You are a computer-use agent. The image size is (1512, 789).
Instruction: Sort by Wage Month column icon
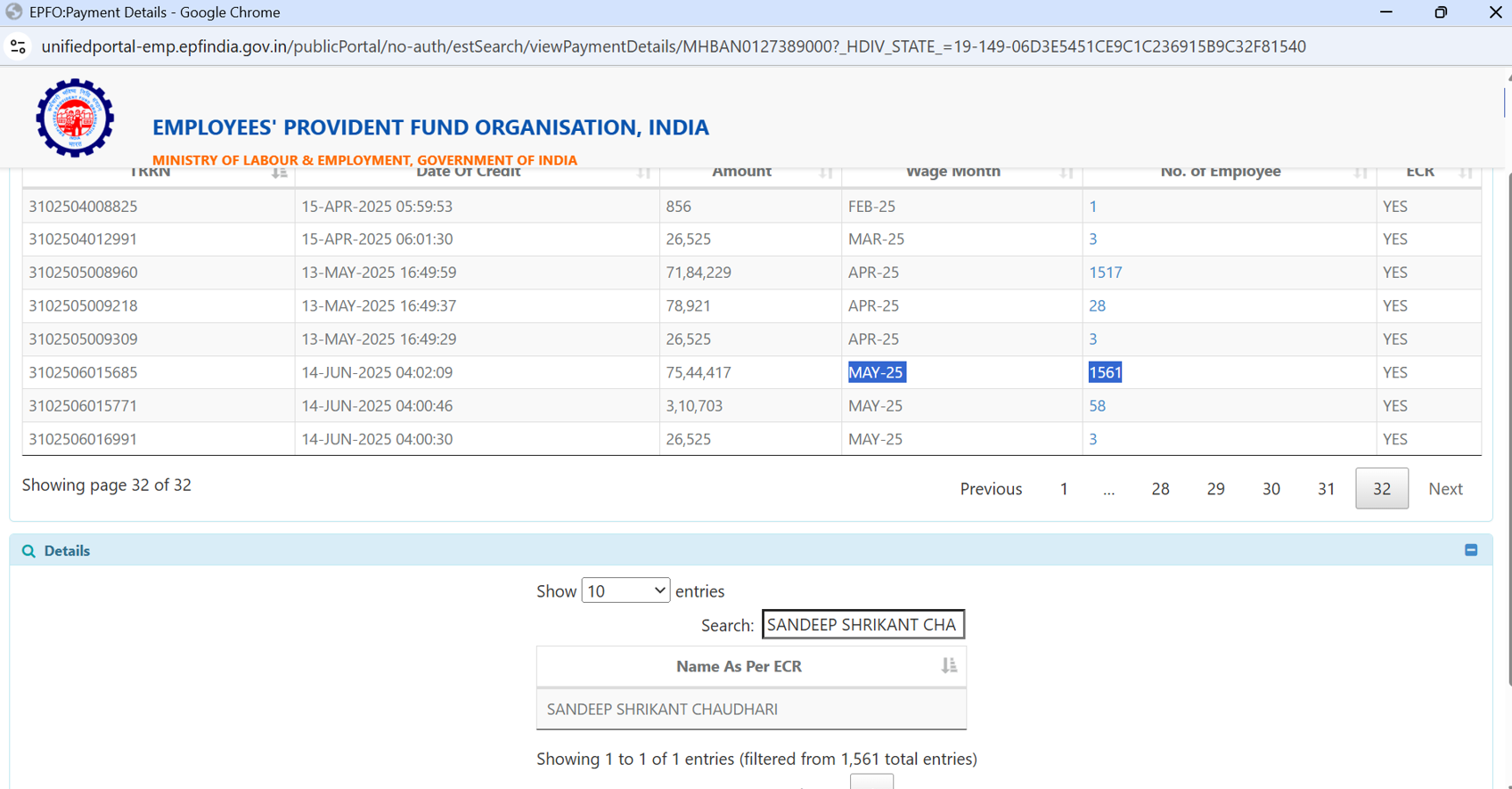1067,172
